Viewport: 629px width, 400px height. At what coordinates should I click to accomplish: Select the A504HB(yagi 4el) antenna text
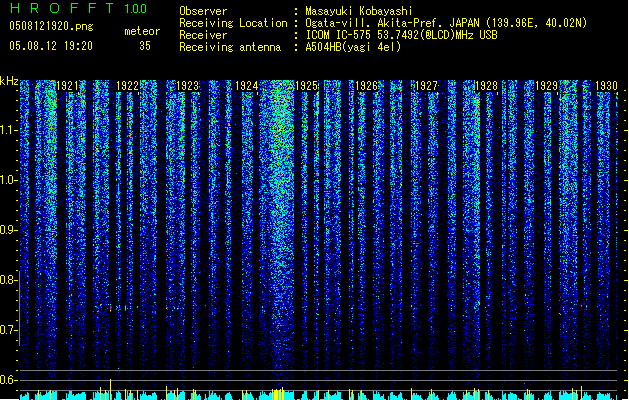click(353, 47)
